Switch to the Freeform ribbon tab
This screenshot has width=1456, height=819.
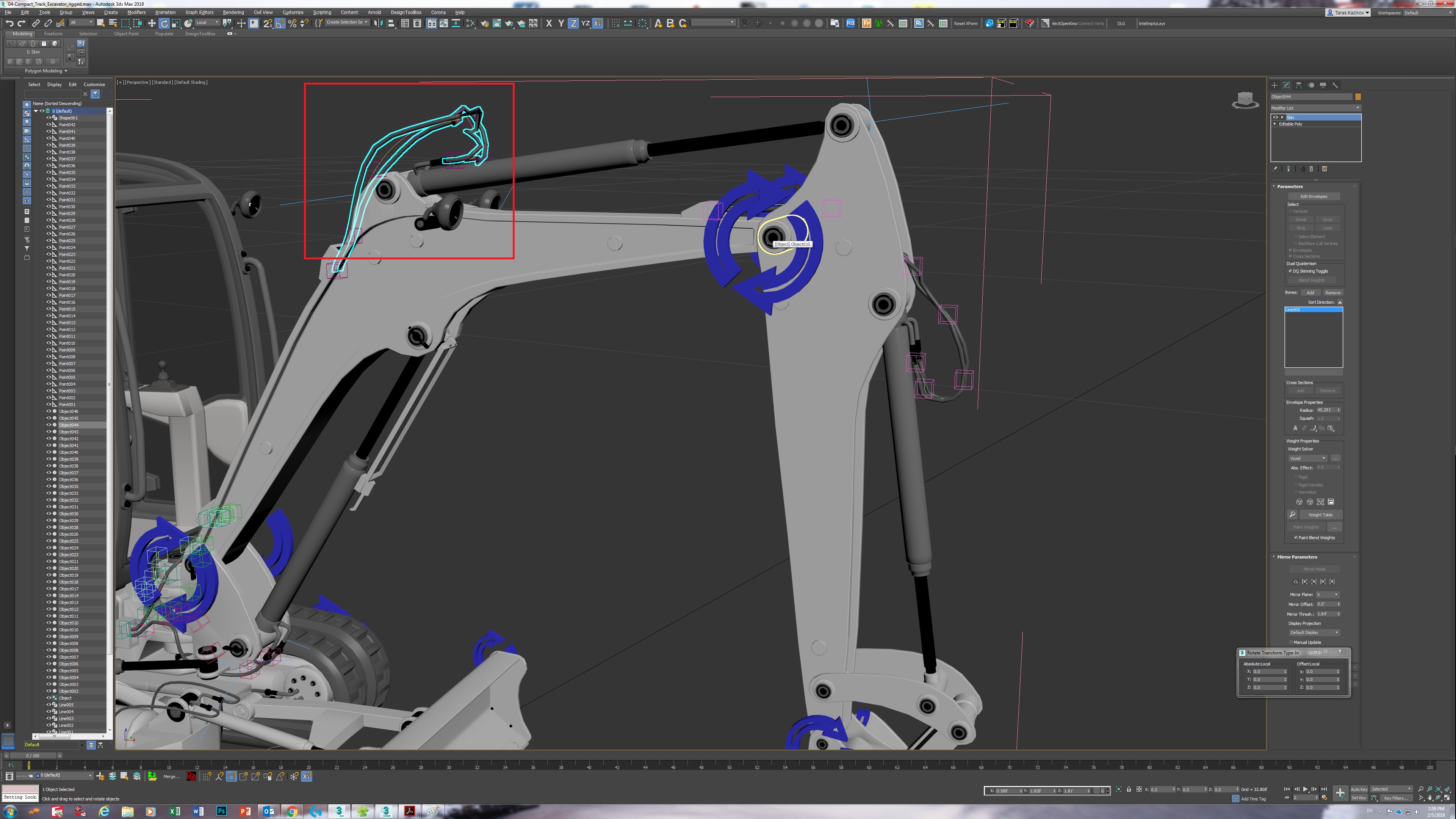pyautogui.click(x=54, y=33)
